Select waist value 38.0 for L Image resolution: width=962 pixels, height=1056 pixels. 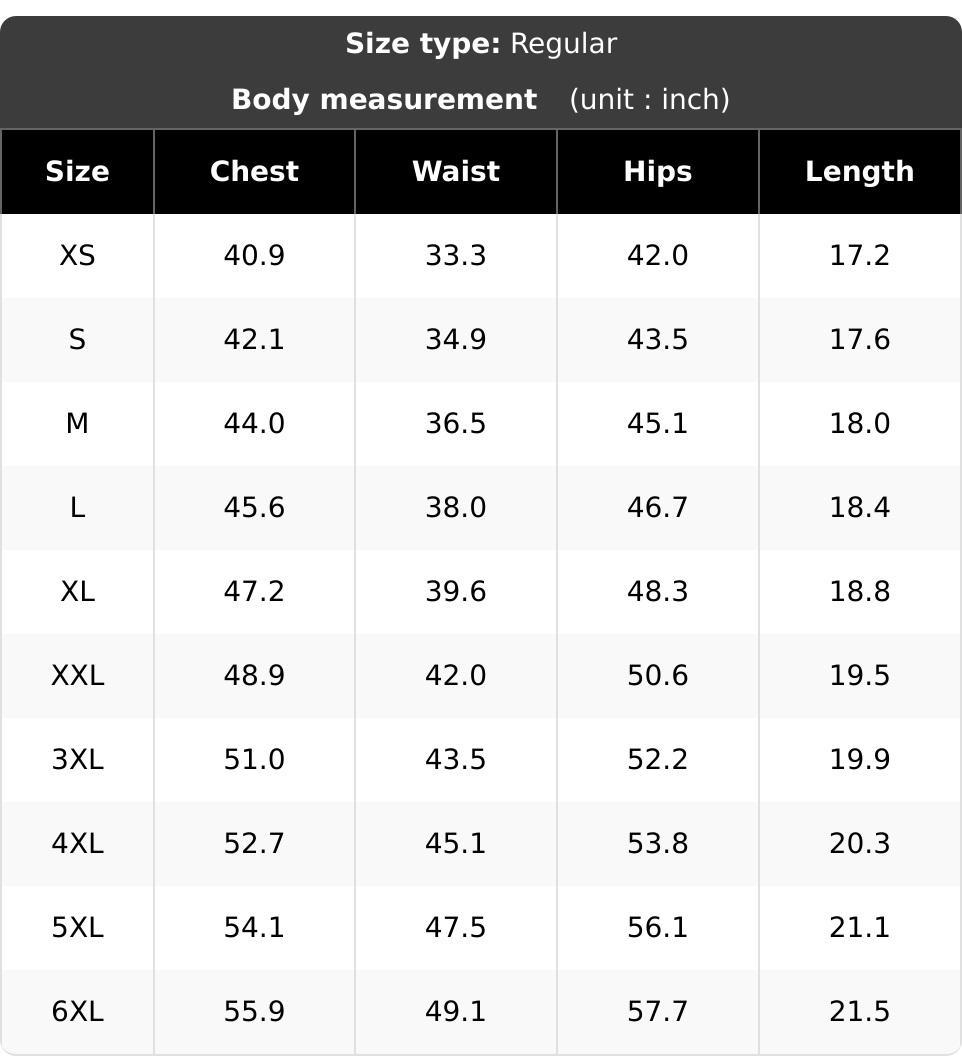[x=456, y=507]
